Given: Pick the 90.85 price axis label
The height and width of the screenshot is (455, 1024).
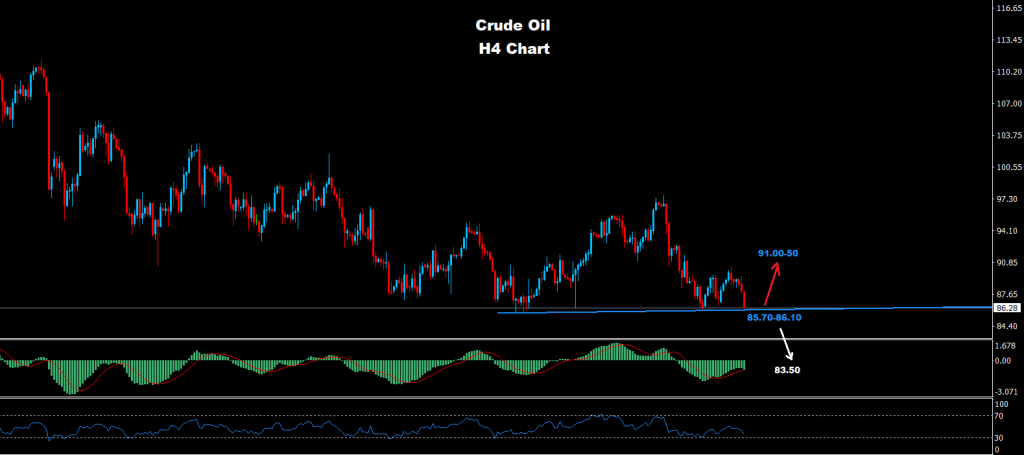Looking at the screenshot, I should pyautogui.click(x=1006, y=263).
